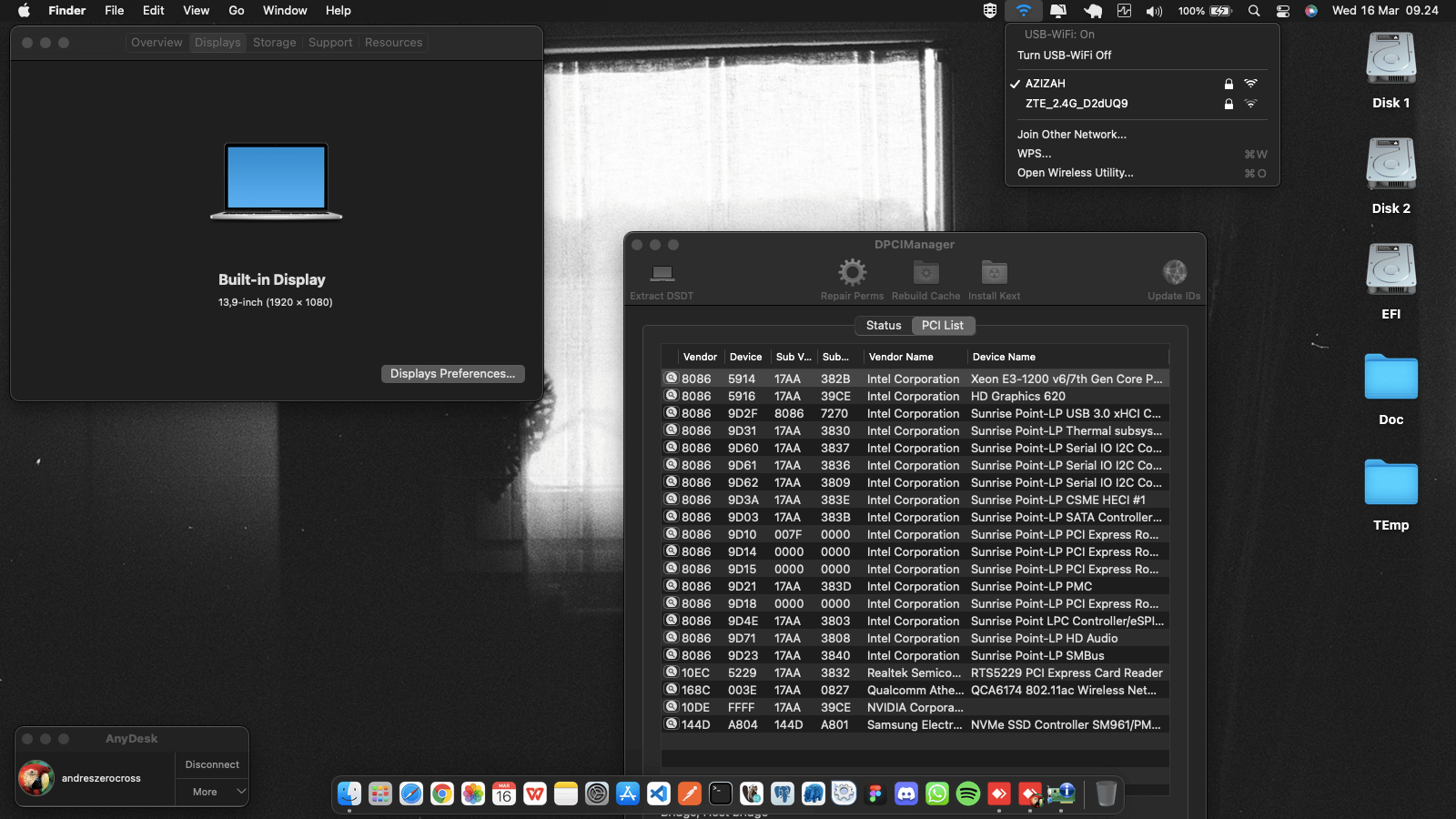1456x819 pixels.
Task: Open WPS Office in the dock
Action: [535, 794]
